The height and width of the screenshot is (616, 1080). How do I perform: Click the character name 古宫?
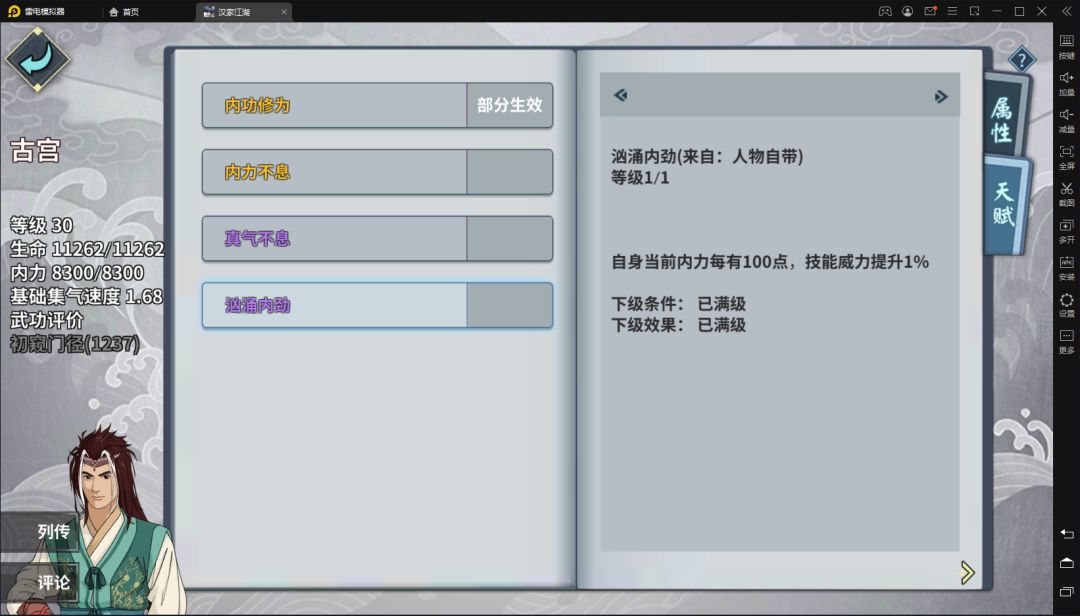point(35,150)
